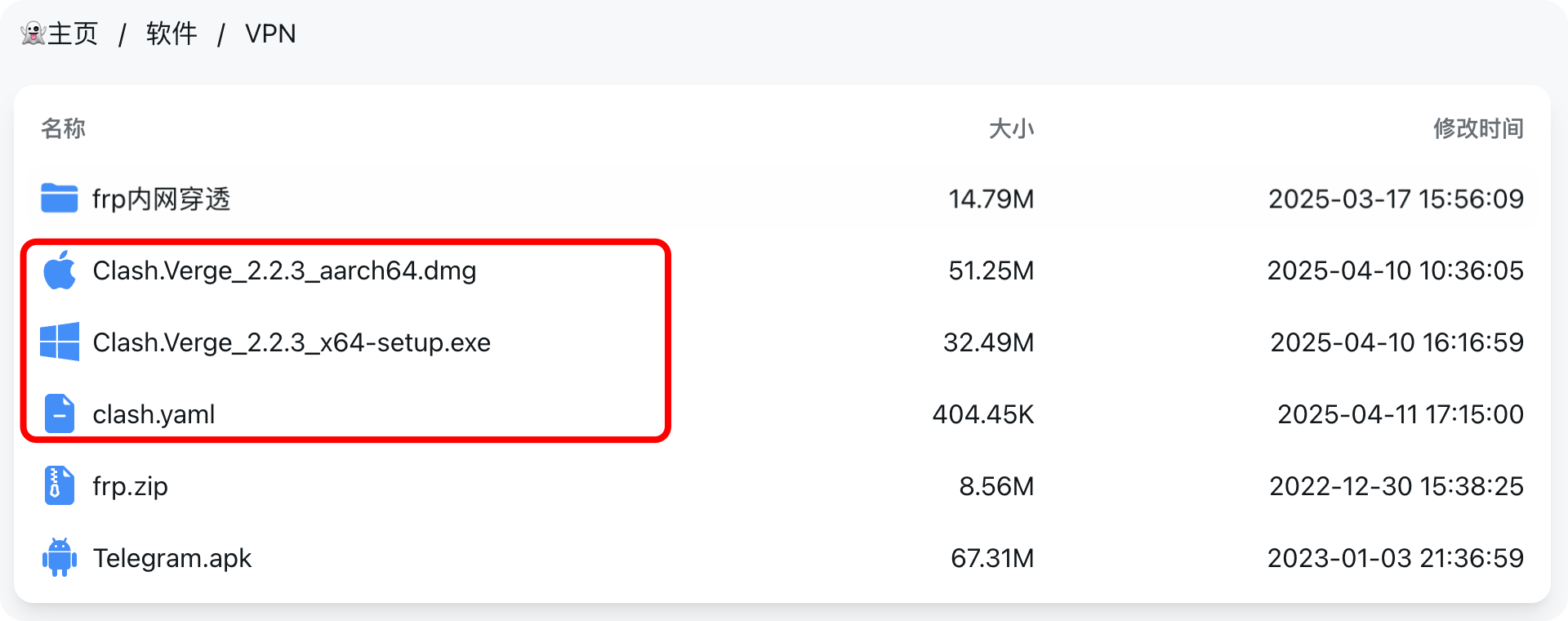Click the Windows logo icon beside setup.exe
This screenshot has width=1568, height=621.
[59, 342]
